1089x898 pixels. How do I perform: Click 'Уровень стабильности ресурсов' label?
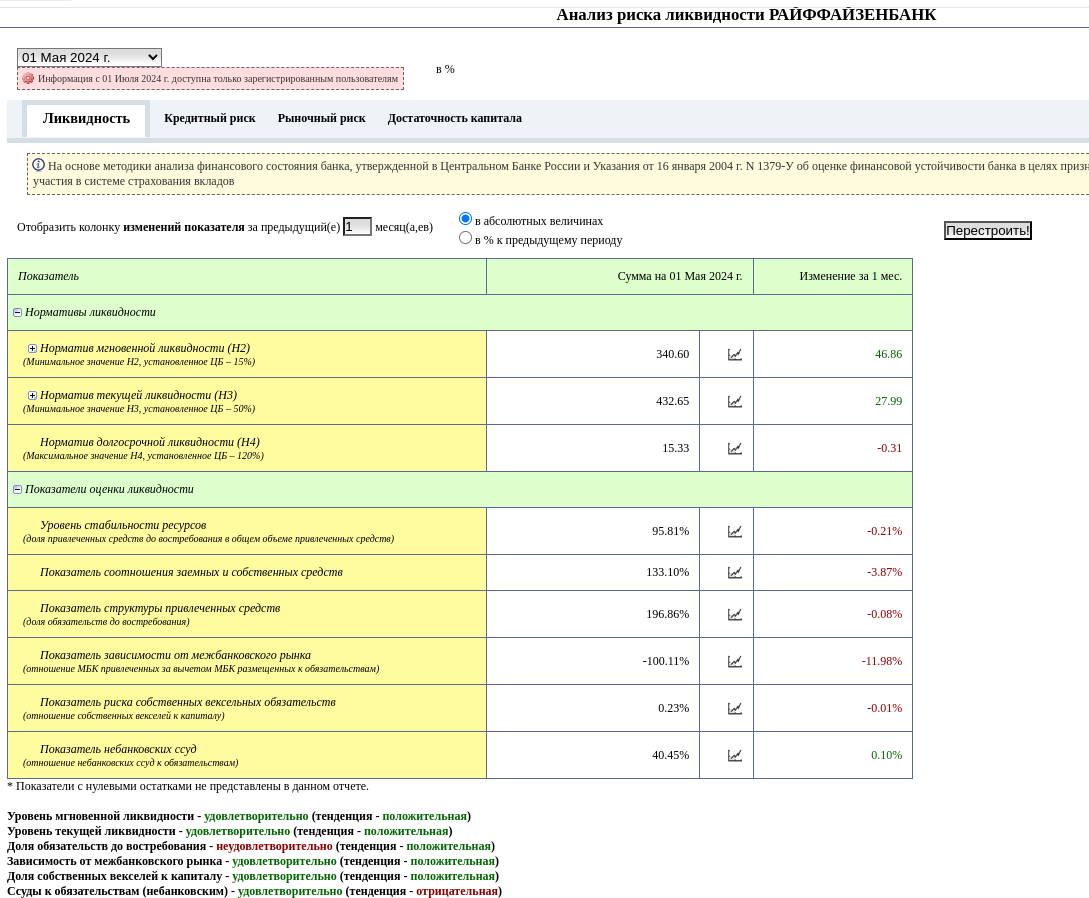coord(123,526)
